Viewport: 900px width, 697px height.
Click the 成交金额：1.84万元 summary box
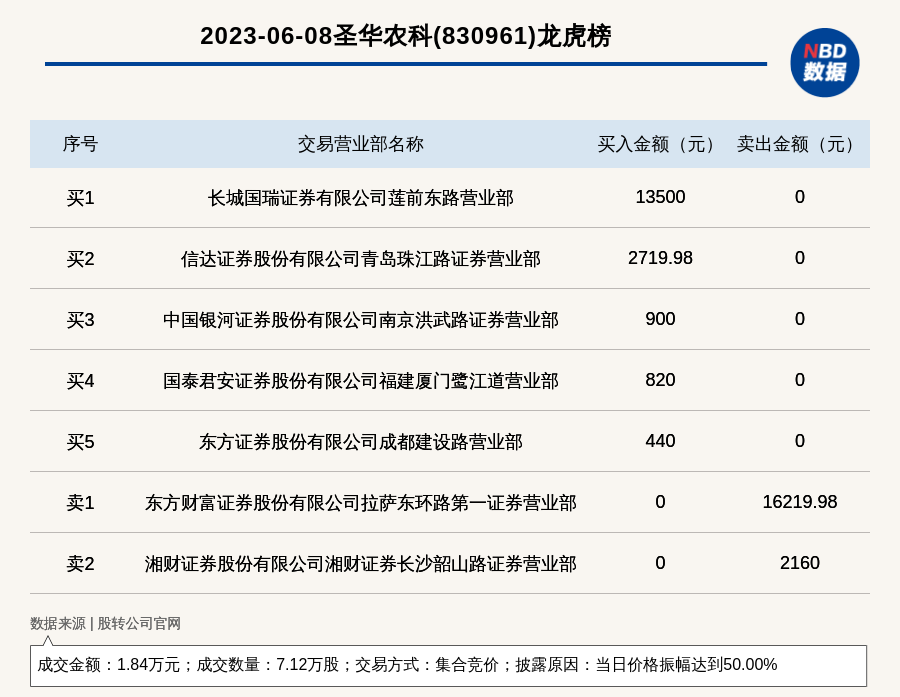coord(448,665)
